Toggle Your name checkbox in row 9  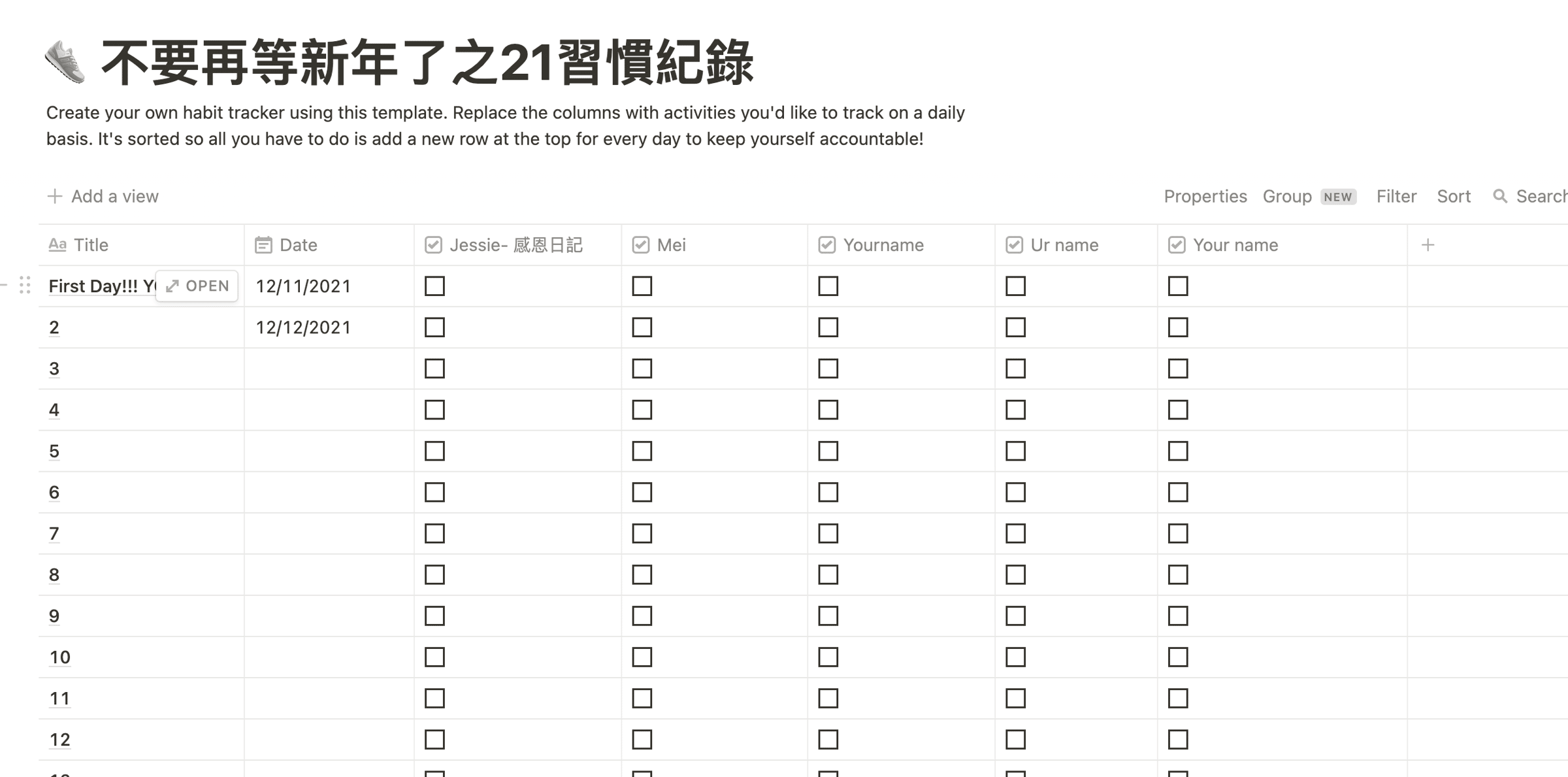click(x=1178, y=616)
